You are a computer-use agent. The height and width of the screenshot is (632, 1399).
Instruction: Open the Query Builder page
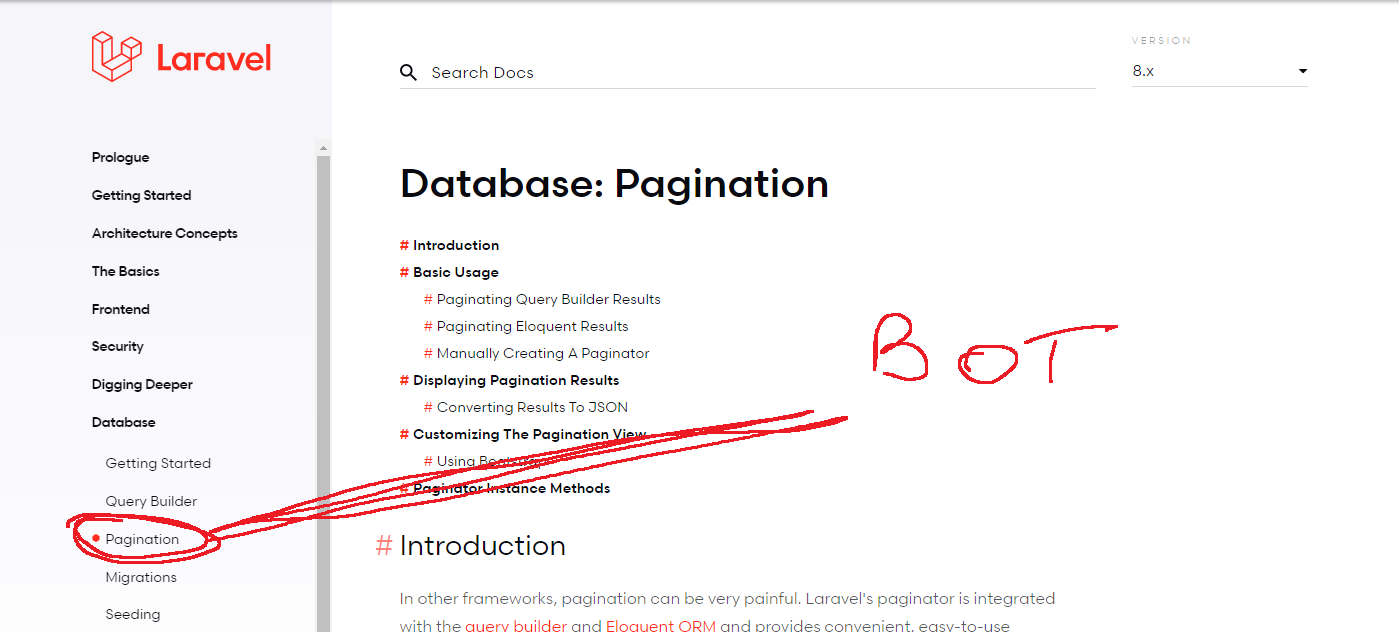pyautogui.click(x=151, y=501)
